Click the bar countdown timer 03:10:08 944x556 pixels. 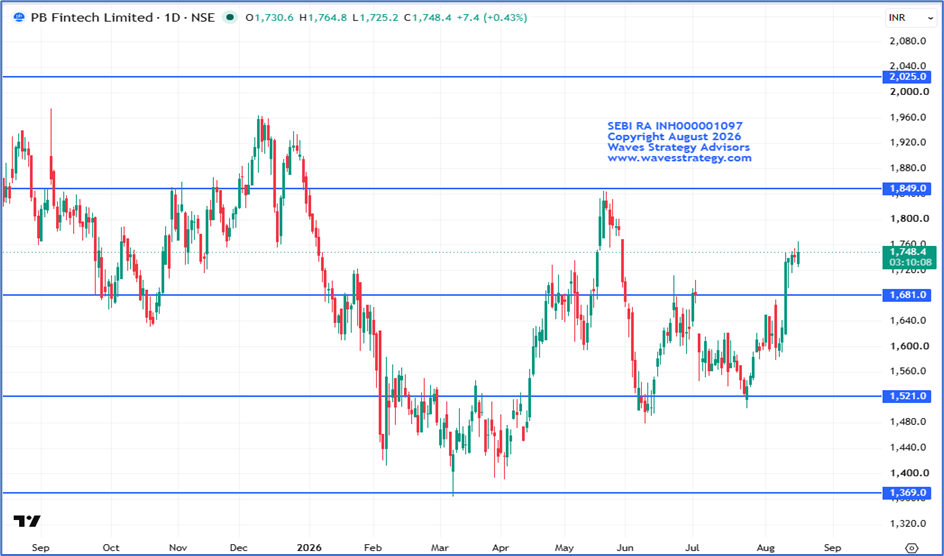909,263
